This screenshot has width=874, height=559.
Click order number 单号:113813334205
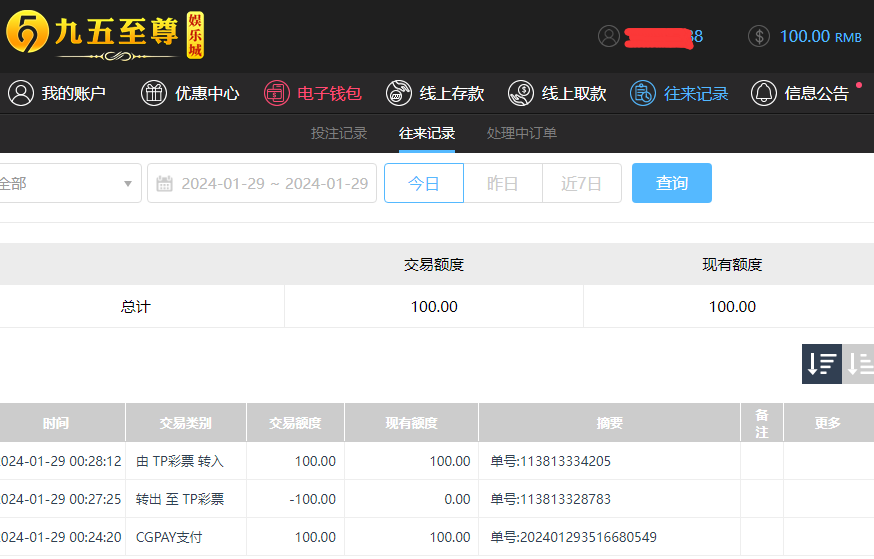click(x=551, y=461)
